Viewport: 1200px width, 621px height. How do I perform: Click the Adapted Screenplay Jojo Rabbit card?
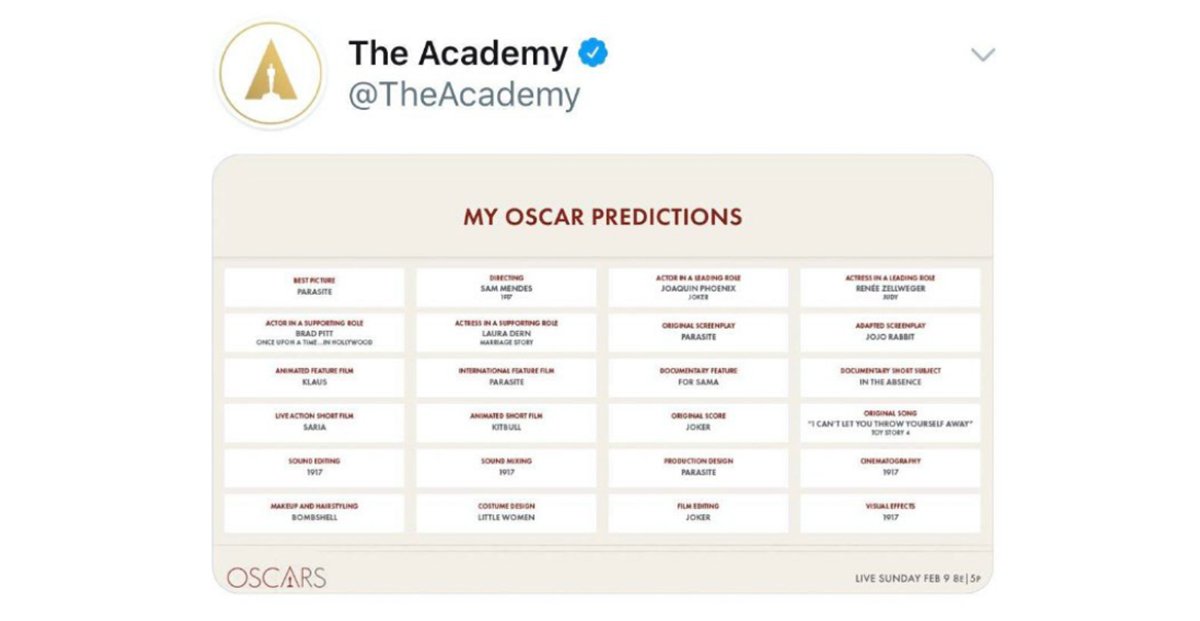pos(890,333)
